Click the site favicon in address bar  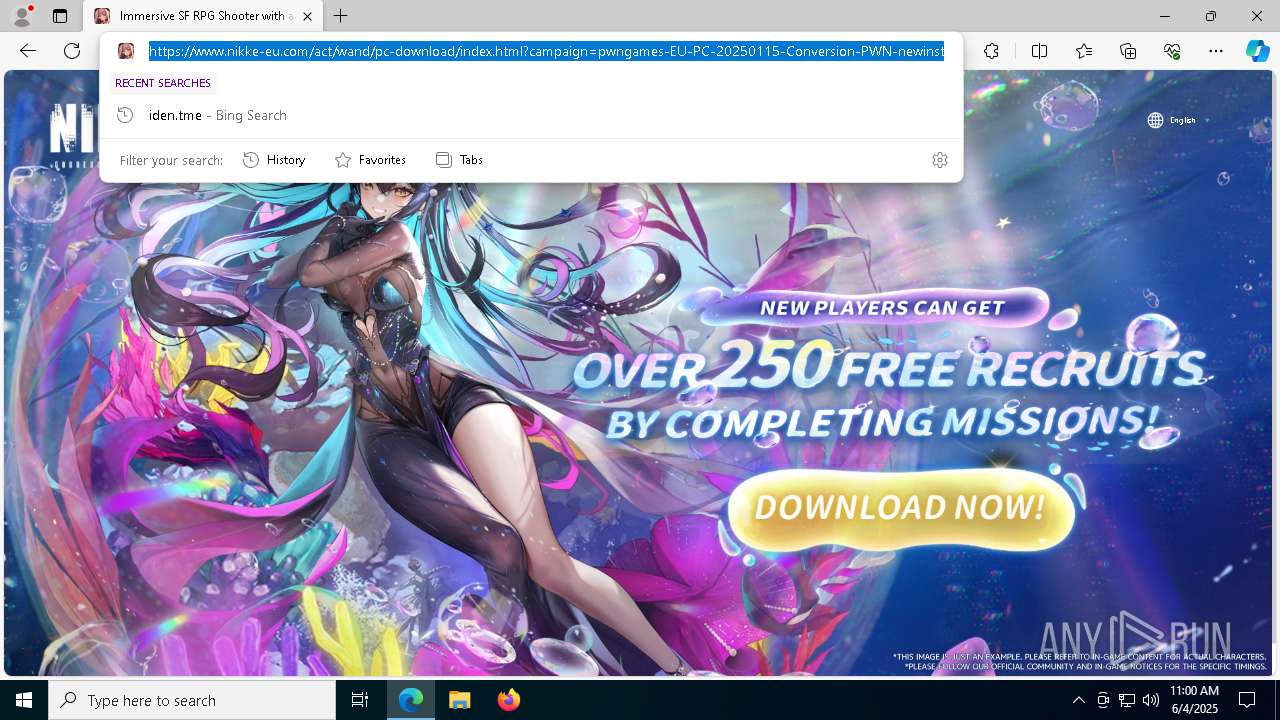point(125,51)
